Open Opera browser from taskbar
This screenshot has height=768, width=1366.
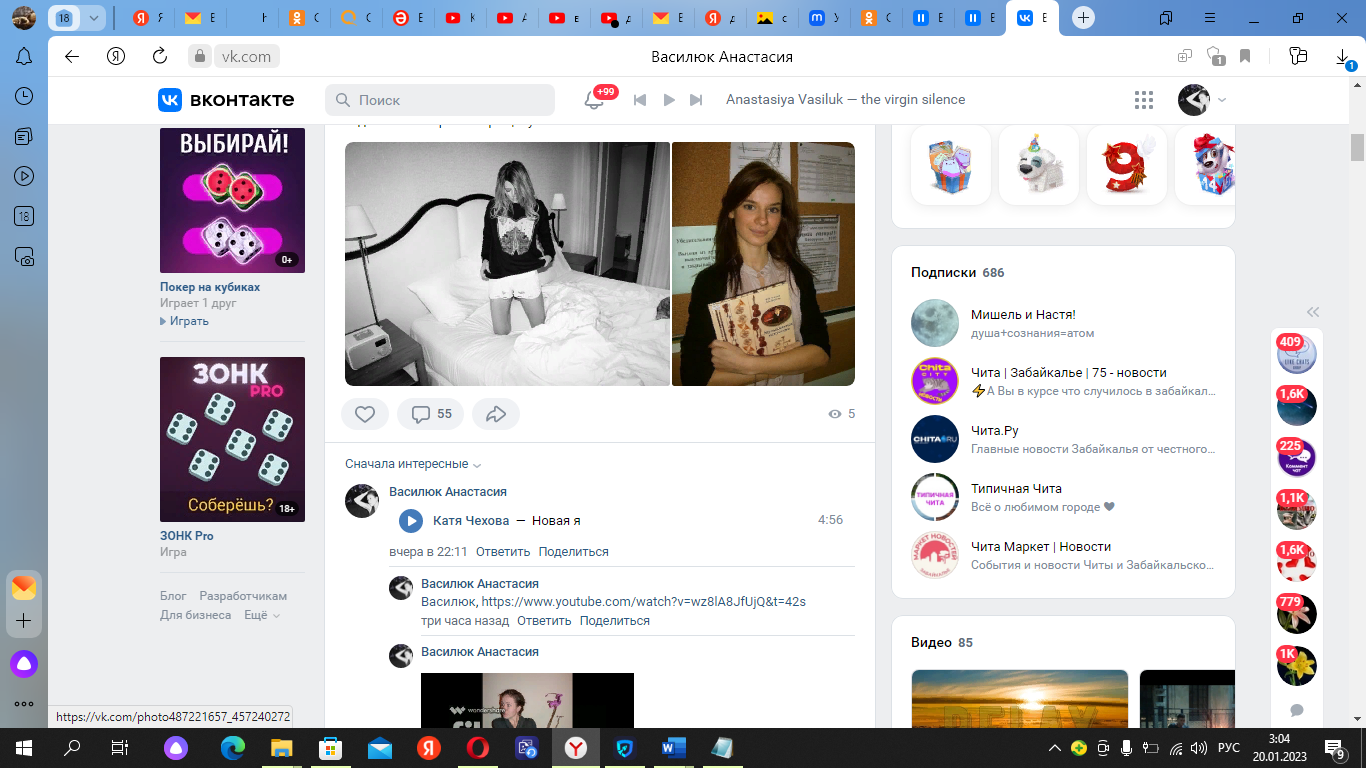pos(477,747)
